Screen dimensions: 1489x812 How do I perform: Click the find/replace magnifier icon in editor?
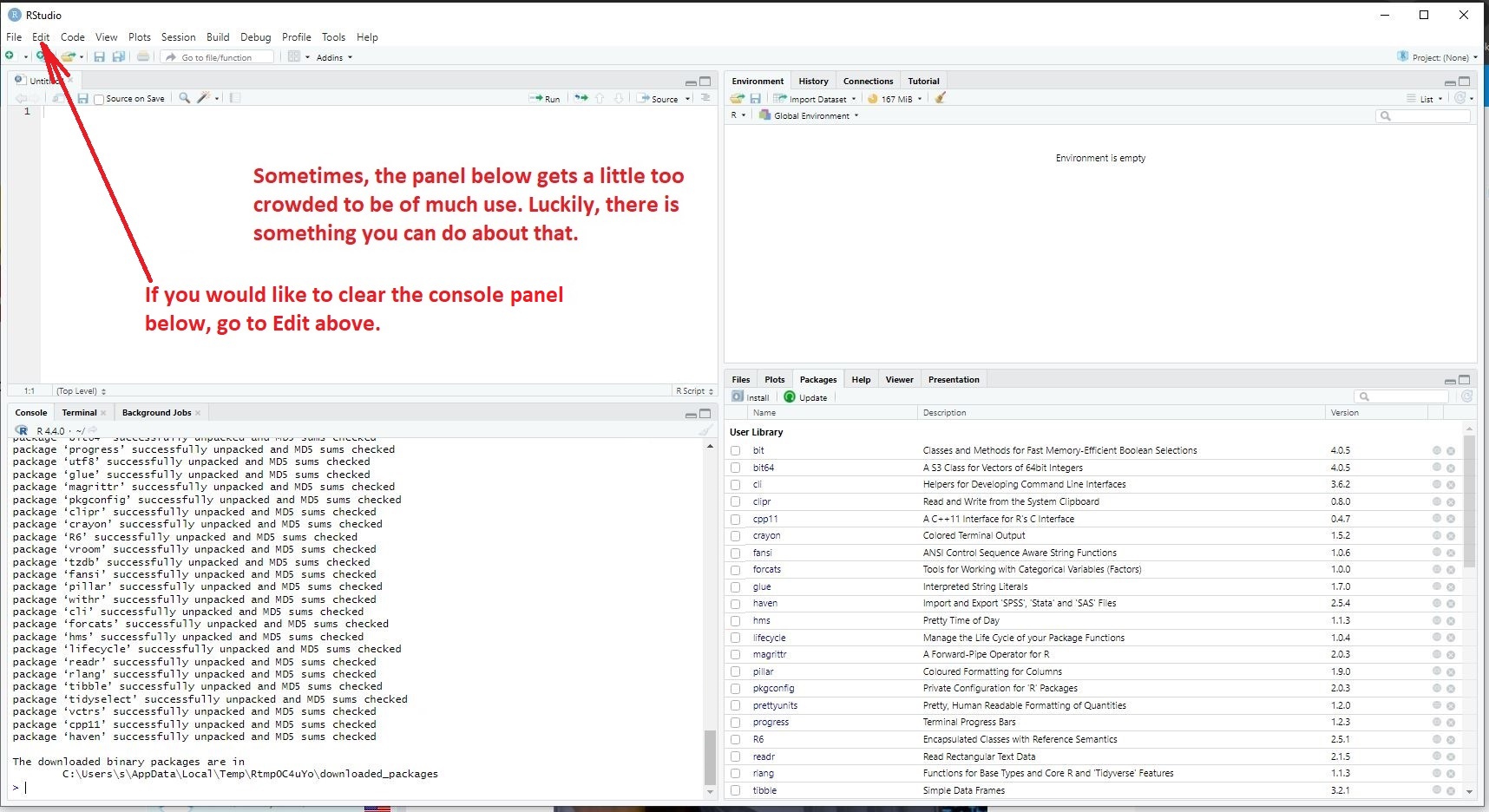tap(184, 99)
